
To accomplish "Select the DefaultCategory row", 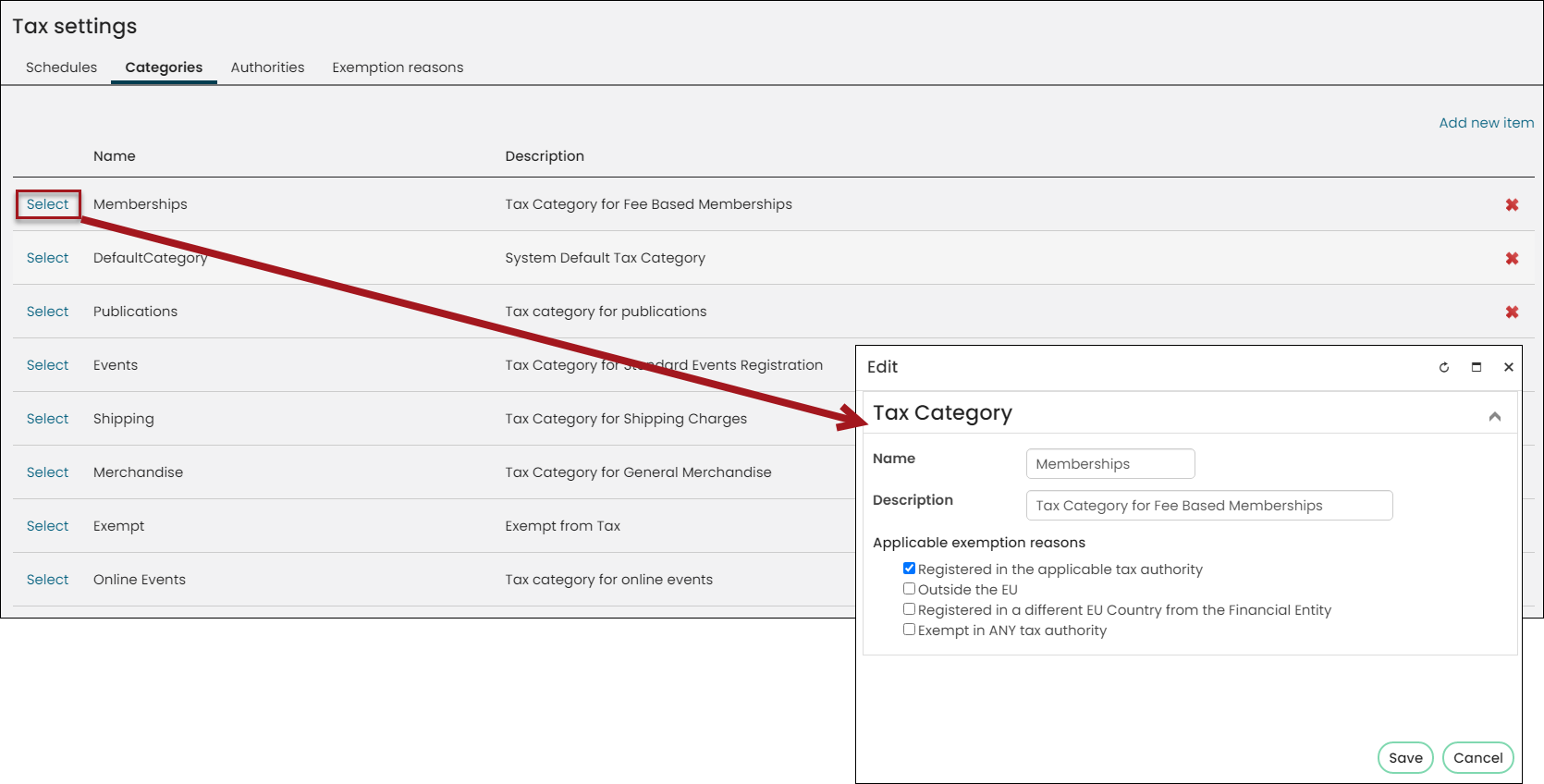I will point(47,258).
